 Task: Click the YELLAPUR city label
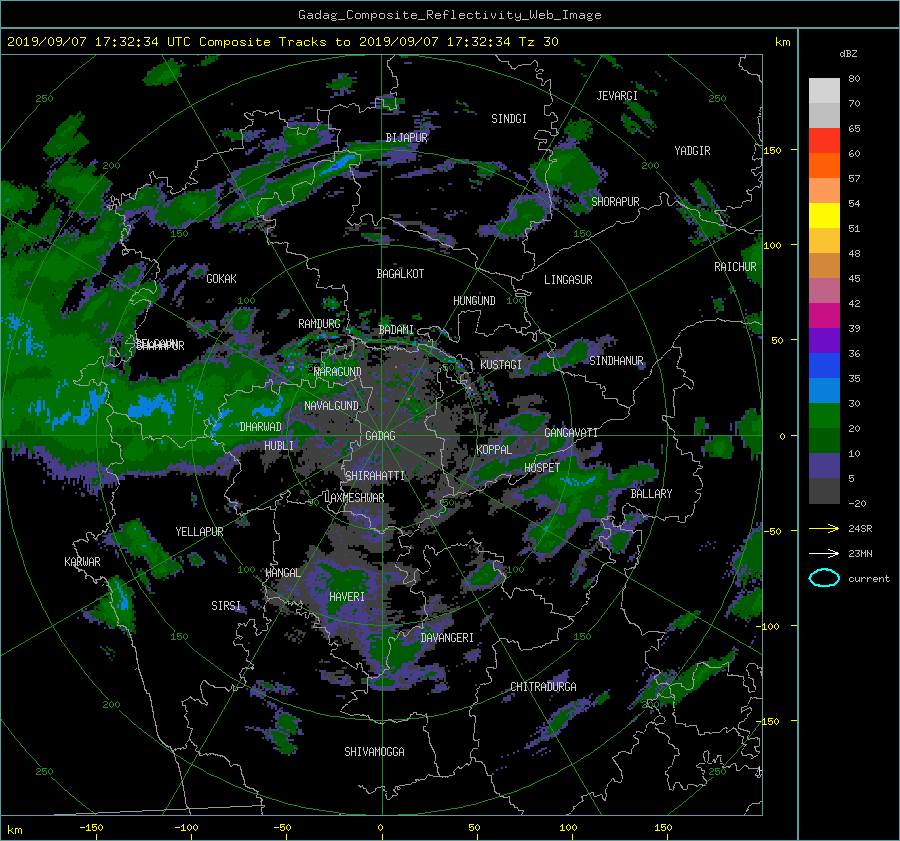tap(199, 532)
